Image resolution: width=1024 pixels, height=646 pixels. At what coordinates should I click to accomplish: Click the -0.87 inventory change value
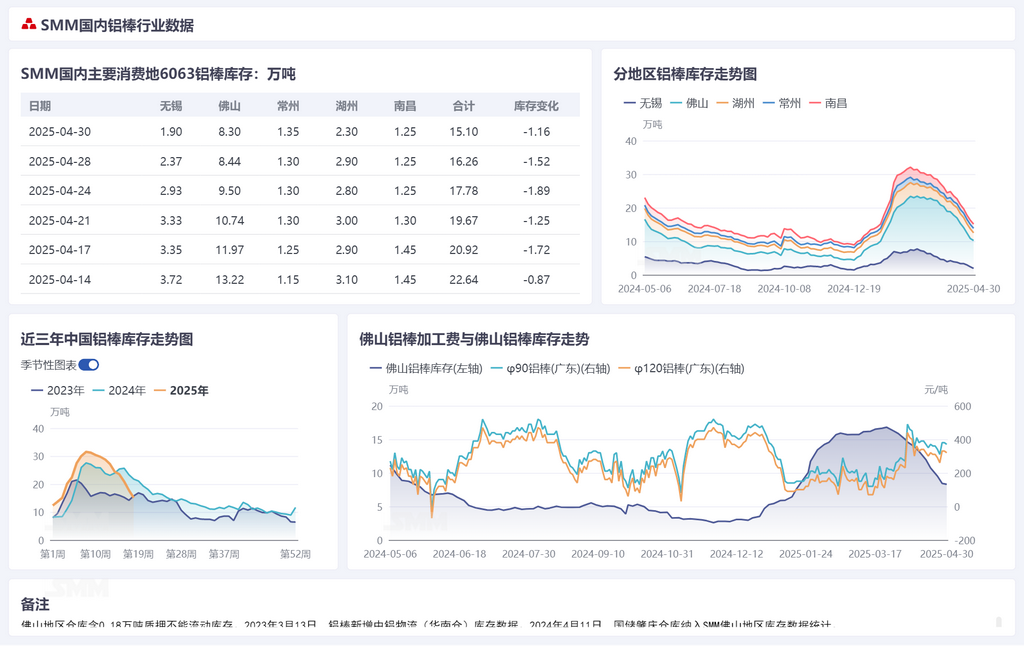click(x=536, y=280)
